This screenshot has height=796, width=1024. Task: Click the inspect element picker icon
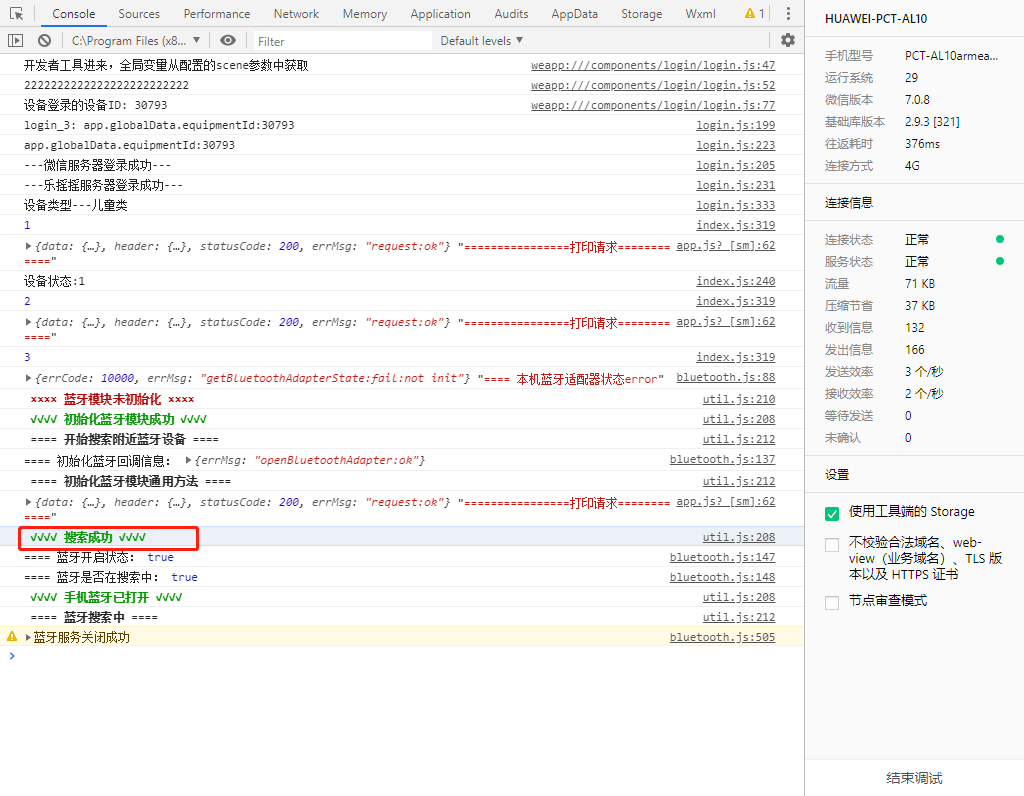pyautogui.click(x=17, y=14)
